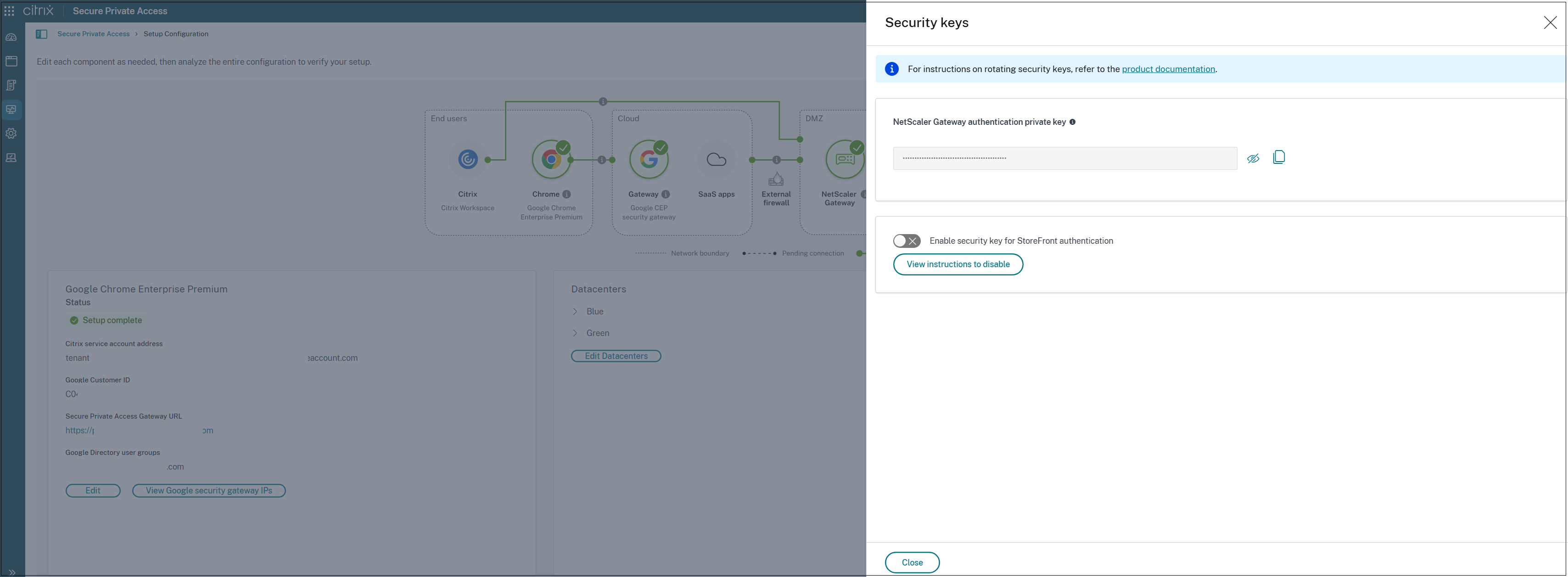Image resolution: width=1568 pixels, height=577 pixels.
Task: Click the private key input field
Action: point(1064,158)
